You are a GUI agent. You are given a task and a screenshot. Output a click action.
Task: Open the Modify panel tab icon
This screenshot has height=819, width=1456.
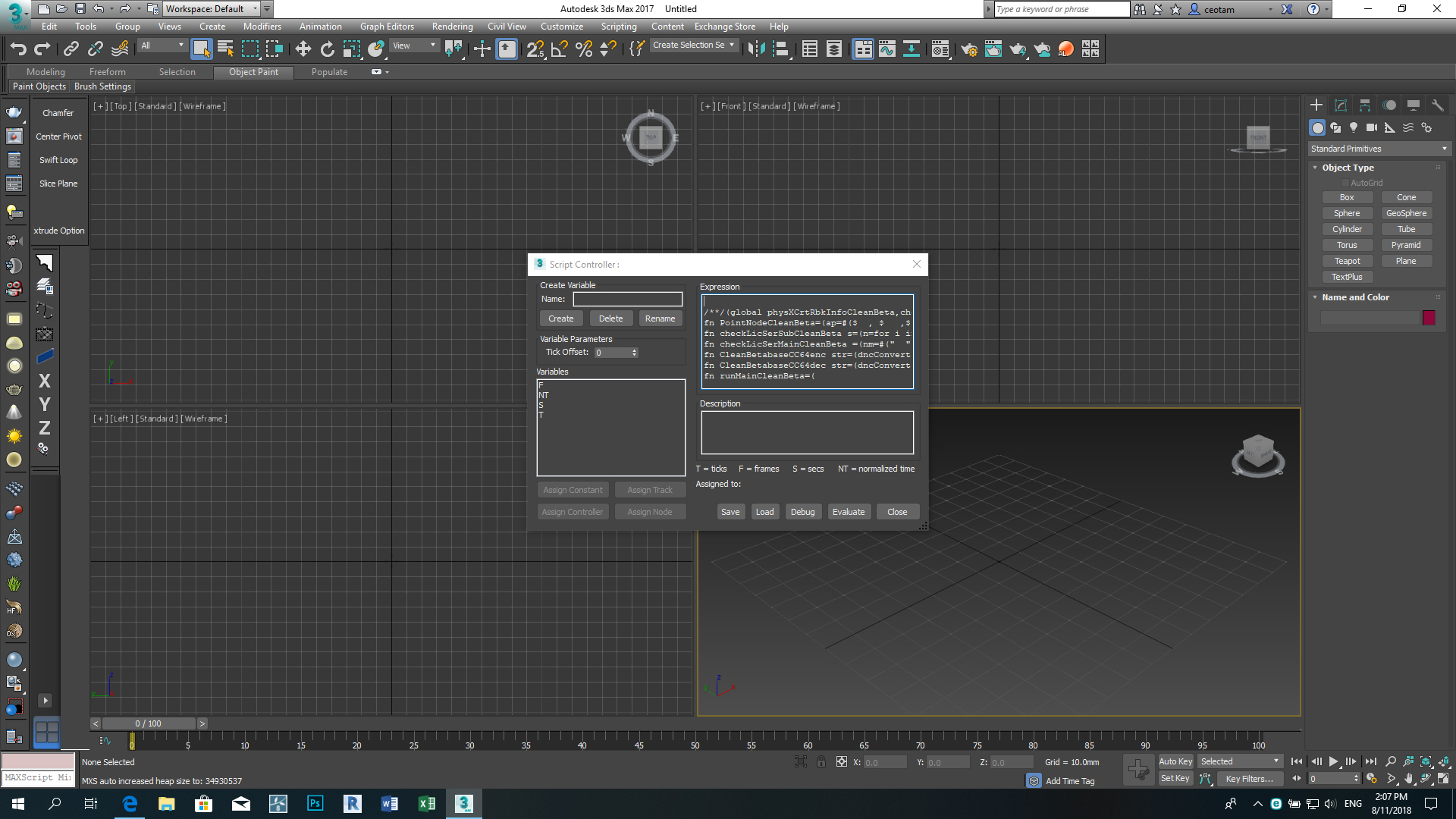point(1340,105)
